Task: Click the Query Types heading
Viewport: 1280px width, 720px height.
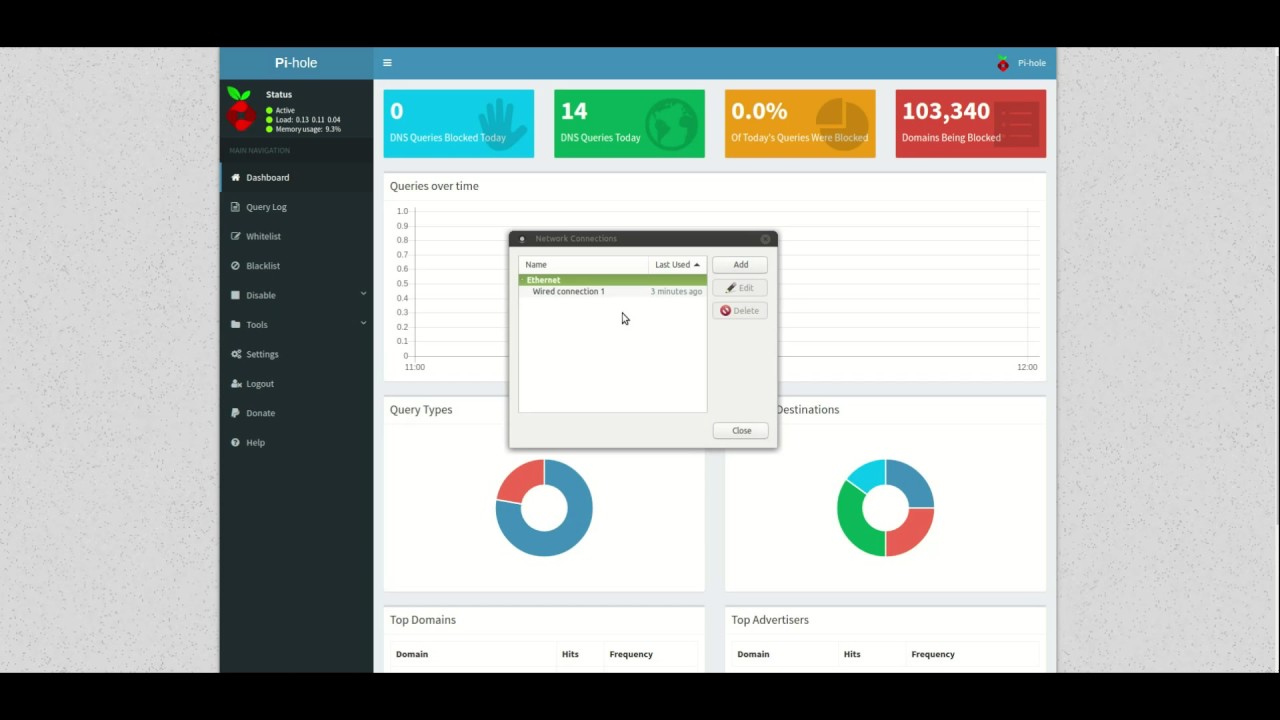Action: (421, 410)
